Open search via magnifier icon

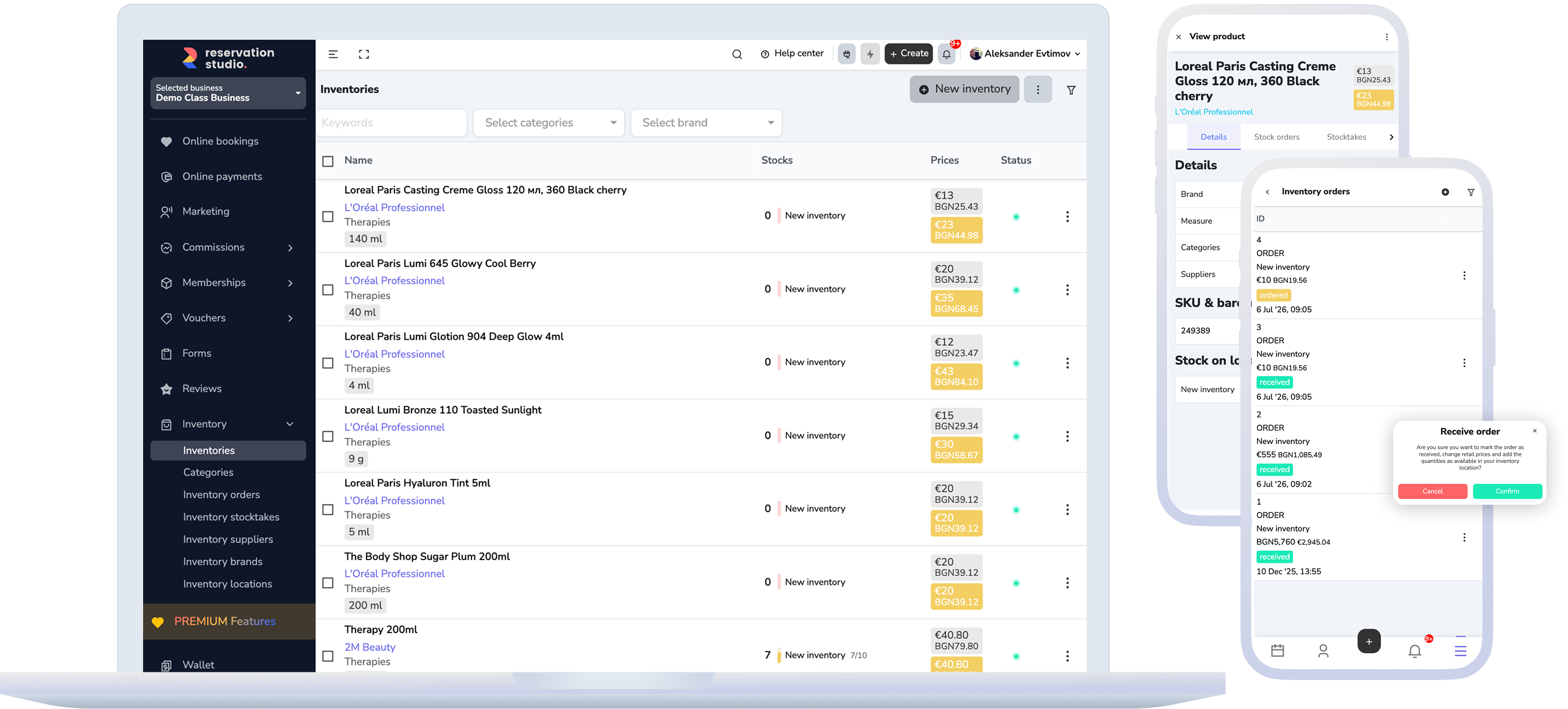736,54
